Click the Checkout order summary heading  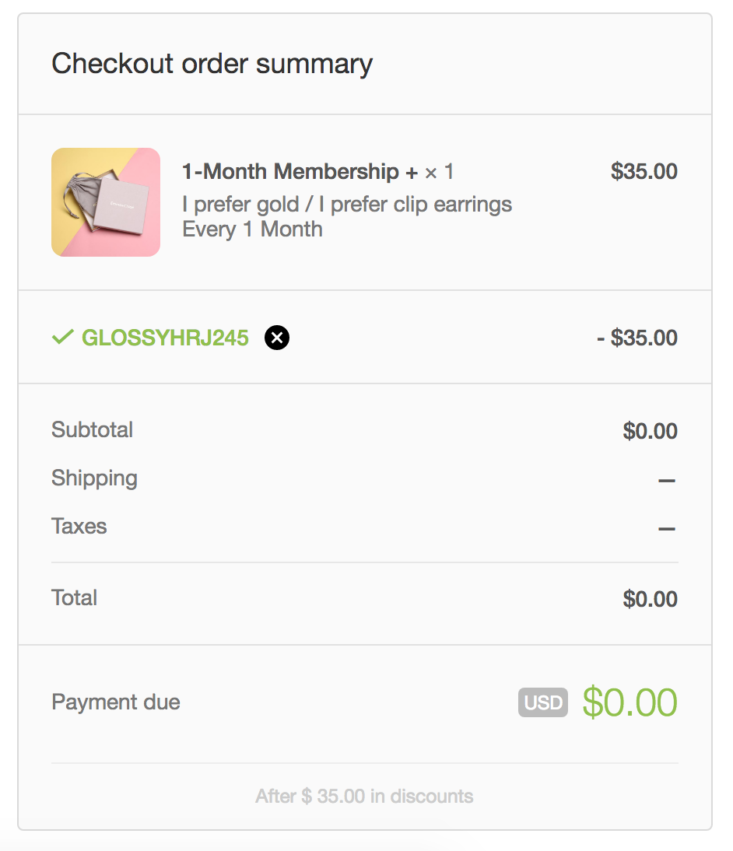[212, 64]
